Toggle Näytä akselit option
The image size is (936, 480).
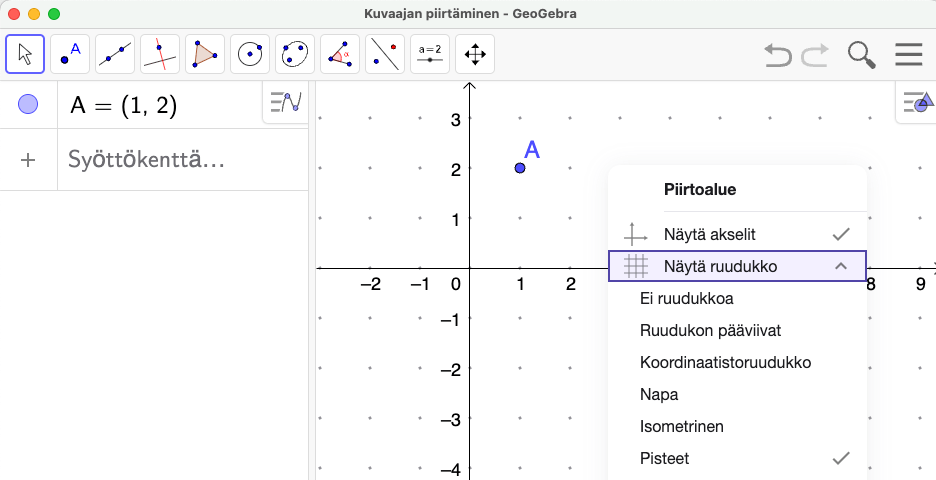coord(737,235)
